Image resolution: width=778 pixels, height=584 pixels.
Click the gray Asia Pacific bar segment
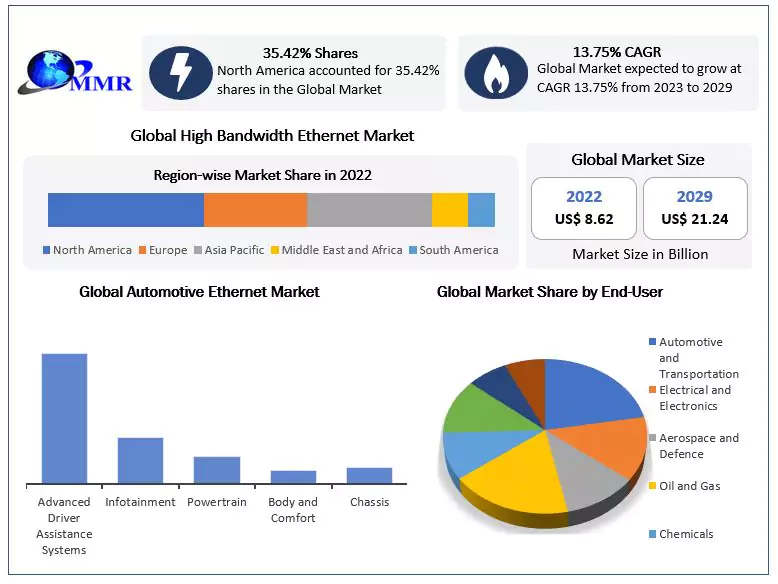[369, 210]
